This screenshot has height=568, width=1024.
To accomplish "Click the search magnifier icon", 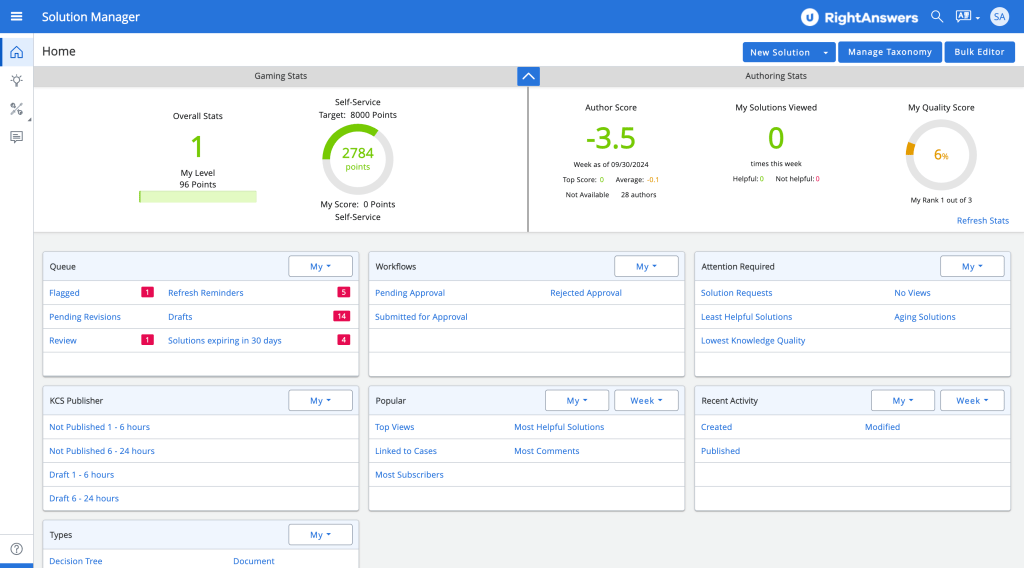I will click(x=936, y=16).
